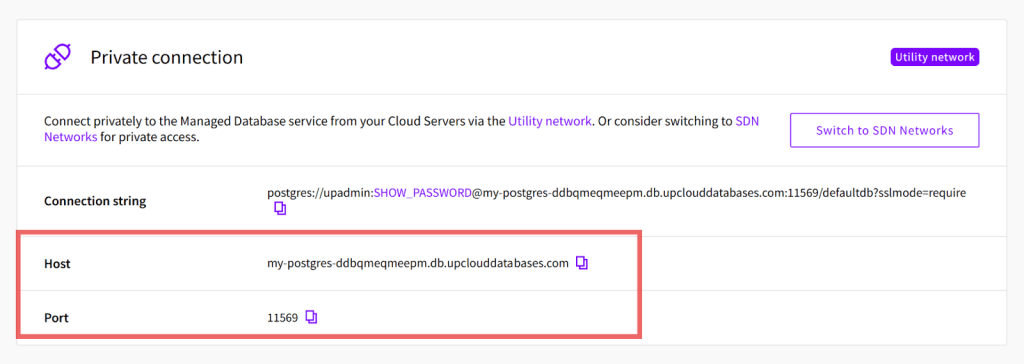Click the purple plug Private connection icon

57,58
